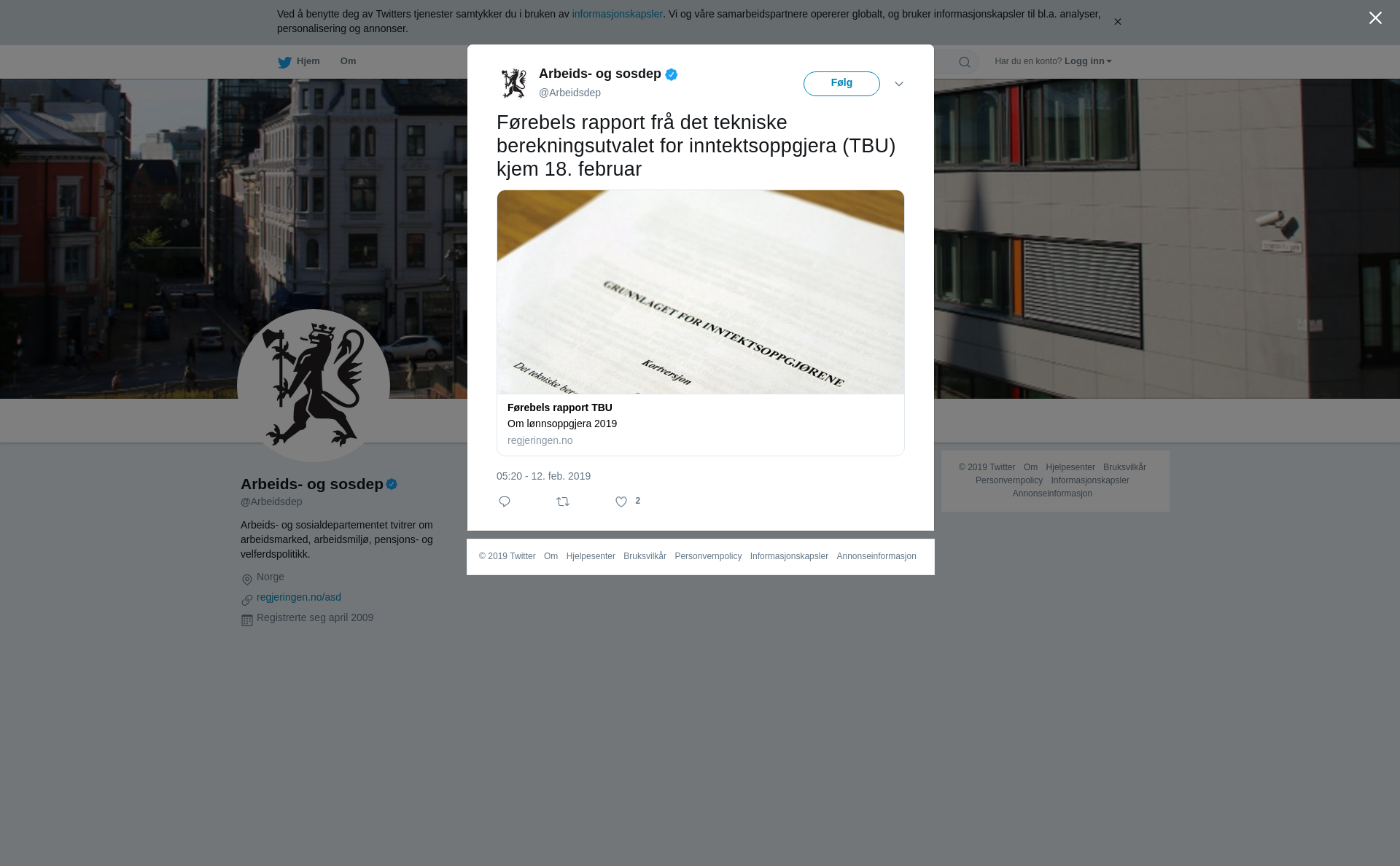Click the Twitter bird Hjem icon
The width and height of the screenshot is (1400, 866).
click(284, 62)
